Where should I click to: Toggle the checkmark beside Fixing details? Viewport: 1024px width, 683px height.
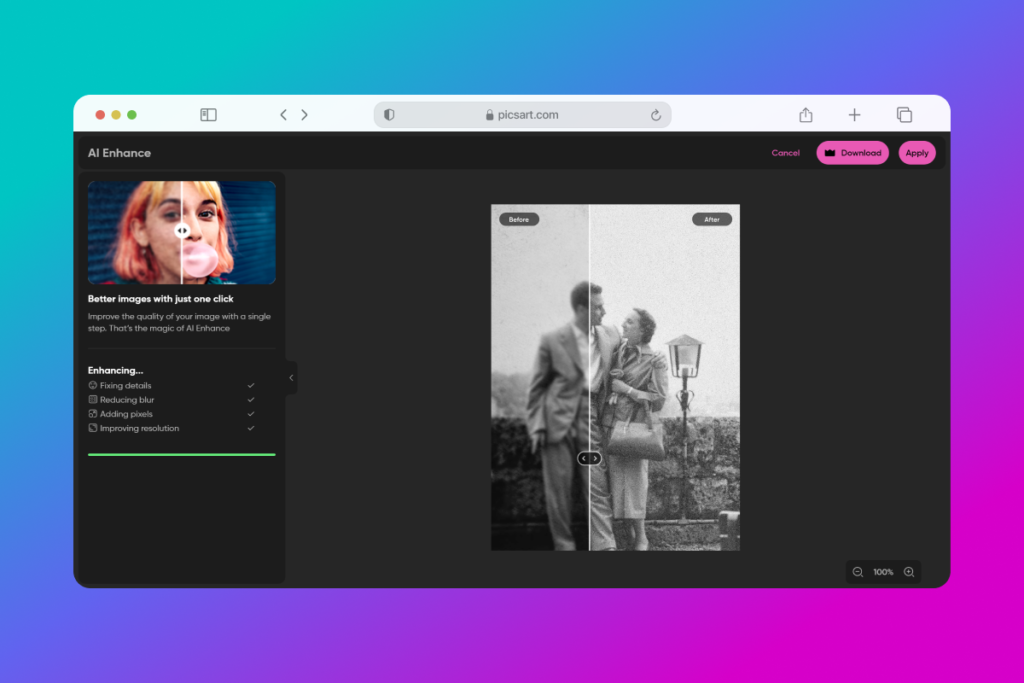click(250, 385)
